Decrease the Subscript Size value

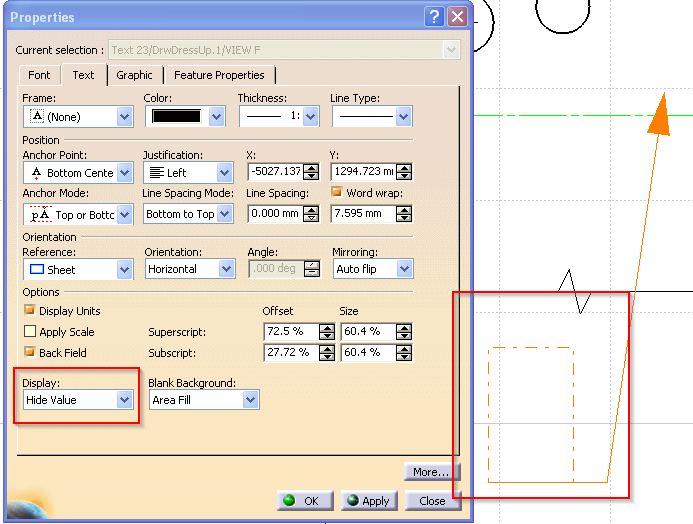click(x=404, y=357)
